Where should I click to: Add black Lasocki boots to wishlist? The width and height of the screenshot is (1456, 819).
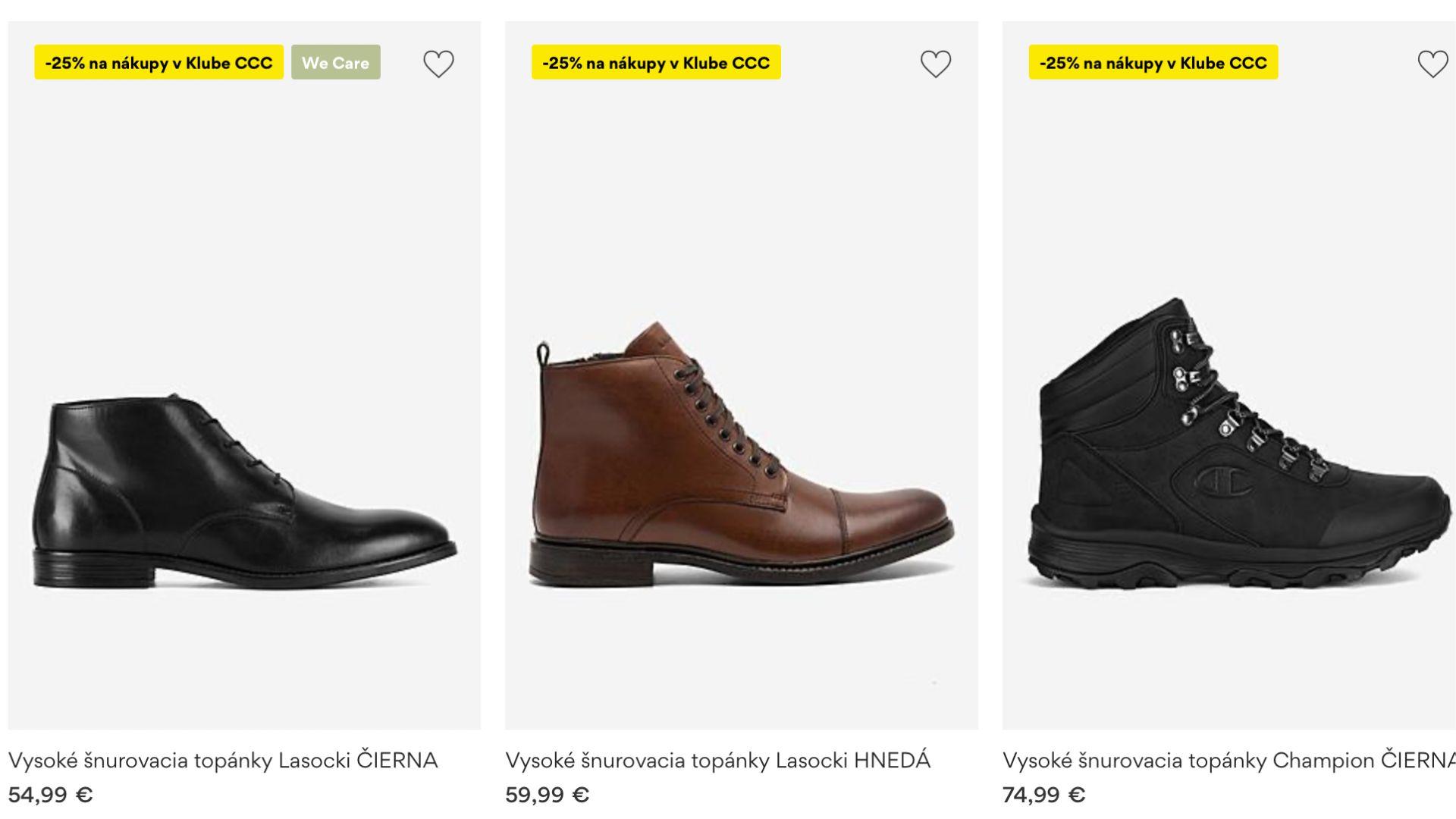click(438, 64)
